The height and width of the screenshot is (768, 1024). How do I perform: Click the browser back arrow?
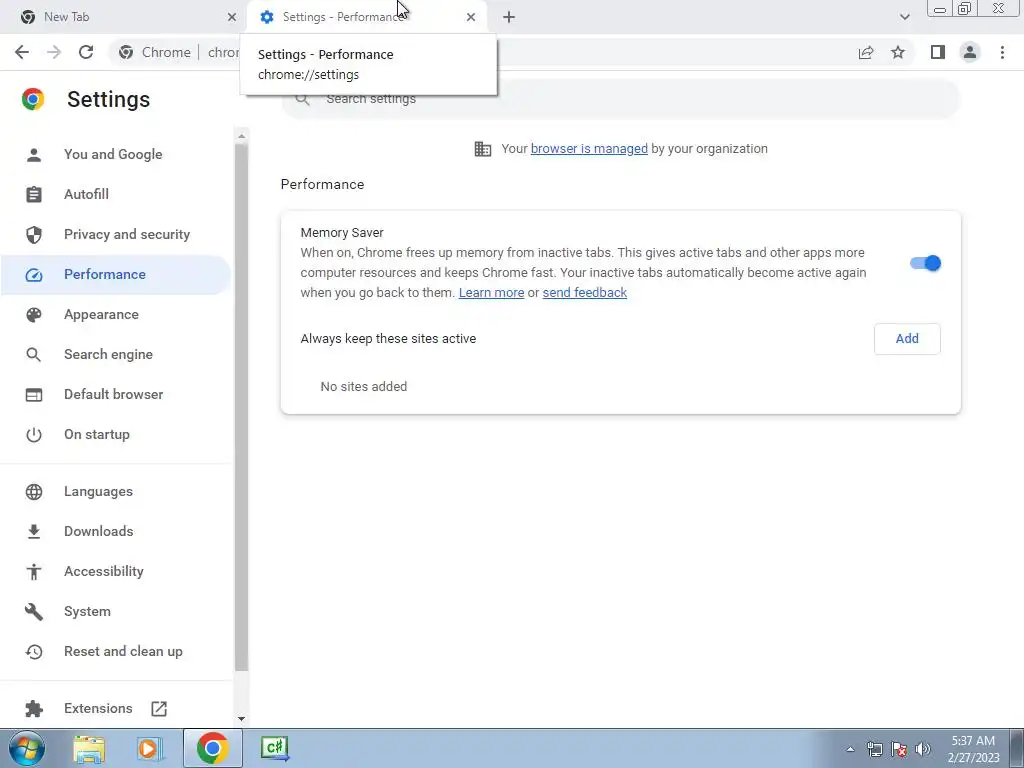tap(22, 52)
